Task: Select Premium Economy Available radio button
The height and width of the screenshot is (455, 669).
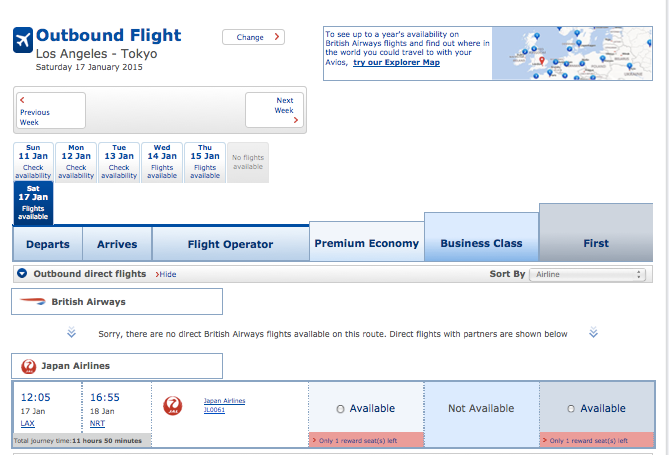Action: pyautogui.click(x=341, y=409)
